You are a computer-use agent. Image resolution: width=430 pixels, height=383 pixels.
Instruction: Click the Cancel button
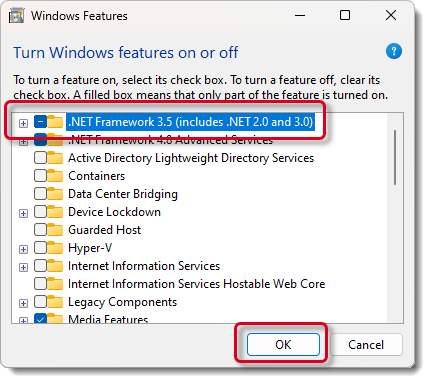click(366, 345)
